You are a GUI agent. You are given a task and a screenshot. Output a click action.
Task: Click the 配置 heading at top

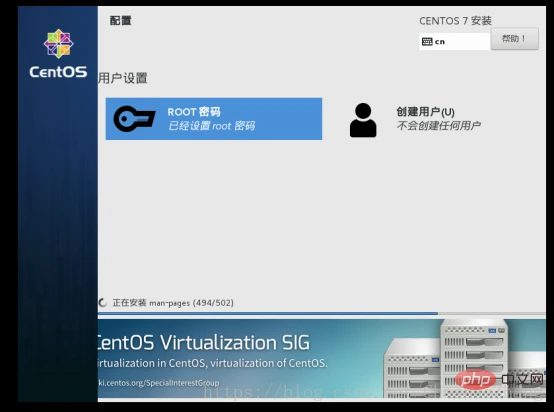pyautogui.click(x=120, y=20)
